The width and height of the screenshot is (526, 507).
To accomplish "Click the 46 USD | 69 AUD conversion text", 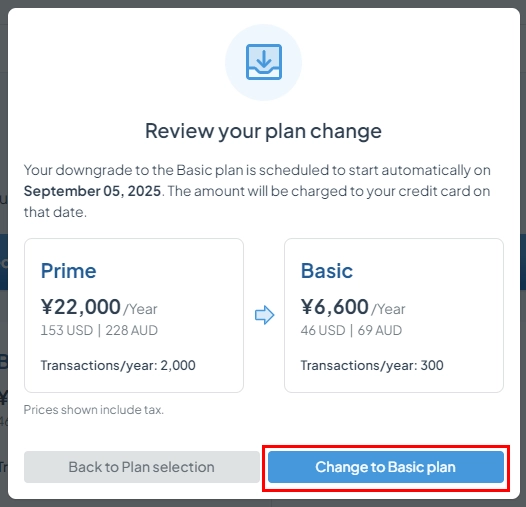I will (x=351, y=331).
